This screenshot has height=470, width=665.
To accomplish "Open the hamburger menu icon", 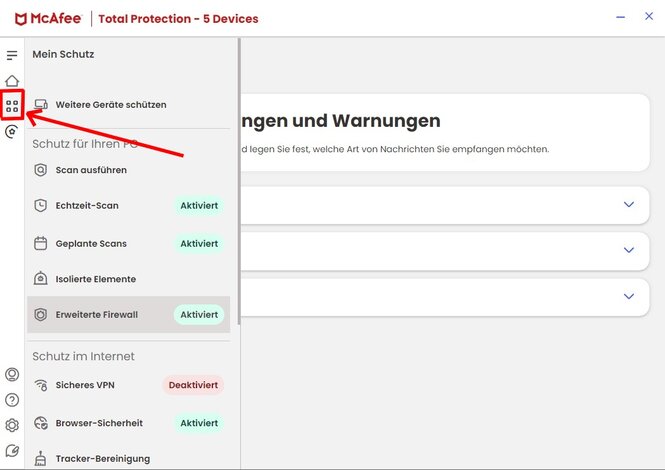I will pos(12,55).
